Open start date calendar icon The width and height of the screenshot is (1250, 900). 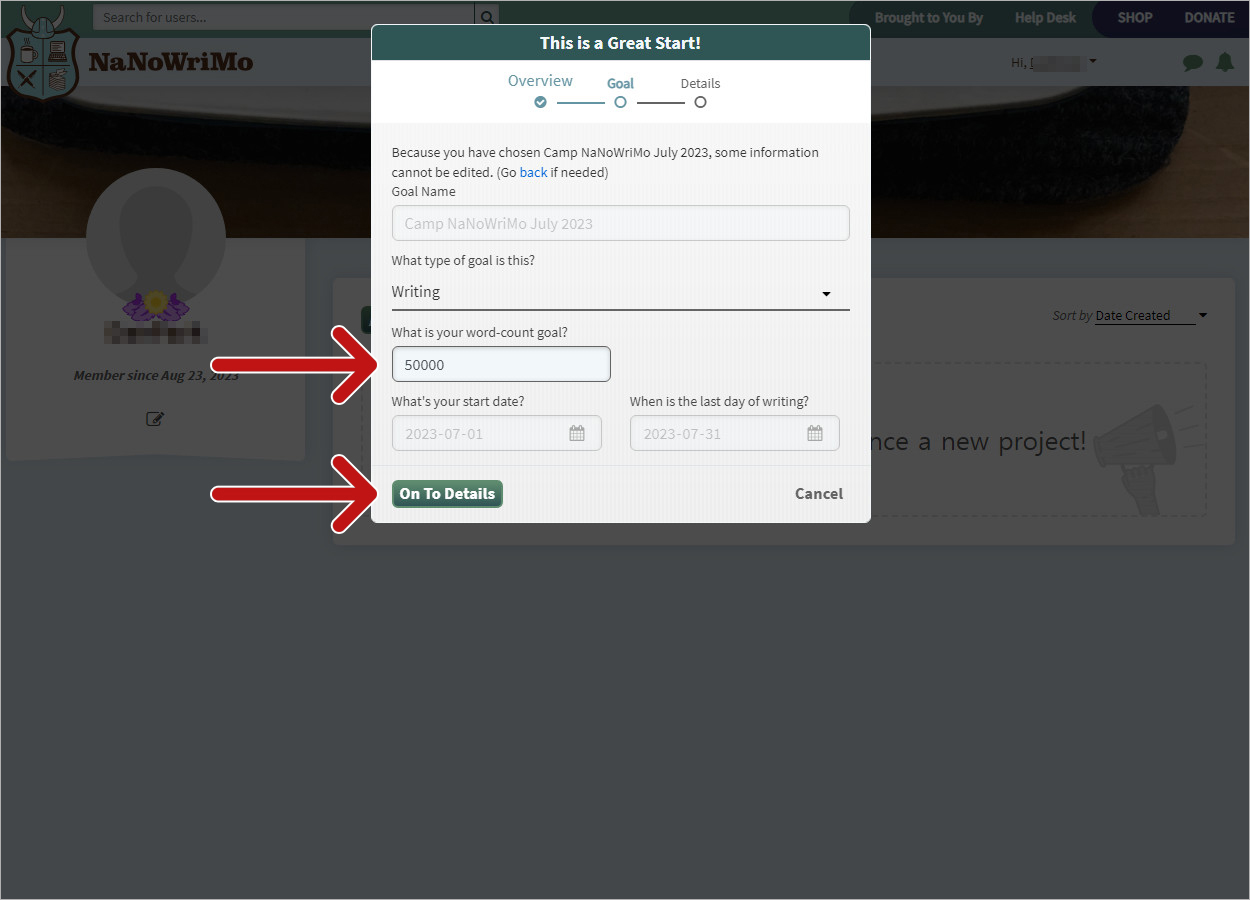pos(577,433)
